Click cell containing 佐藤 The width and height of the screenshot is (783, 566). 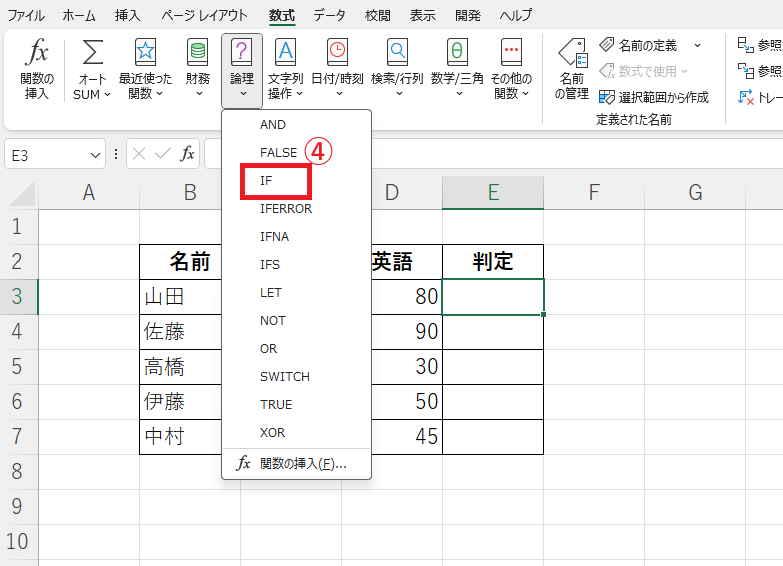[181, 332]
